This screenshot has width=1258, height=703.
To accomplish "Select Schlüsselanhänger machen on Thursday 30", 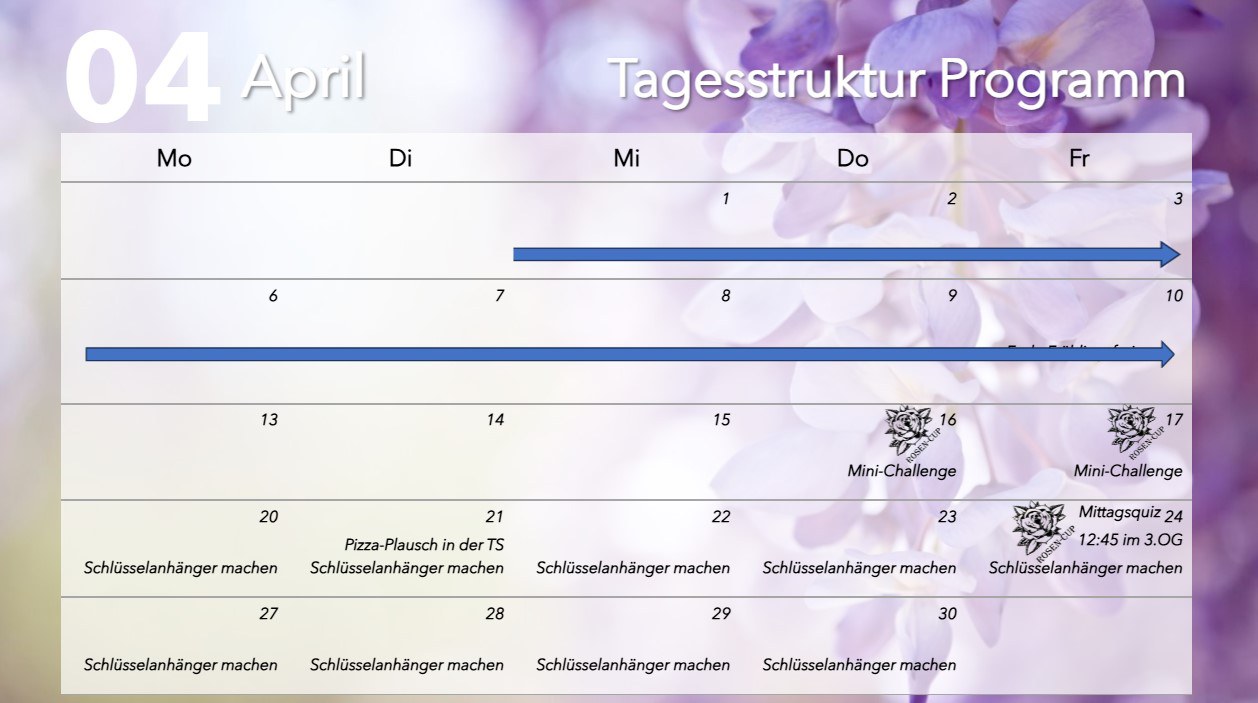I will (x=859, y=665).
